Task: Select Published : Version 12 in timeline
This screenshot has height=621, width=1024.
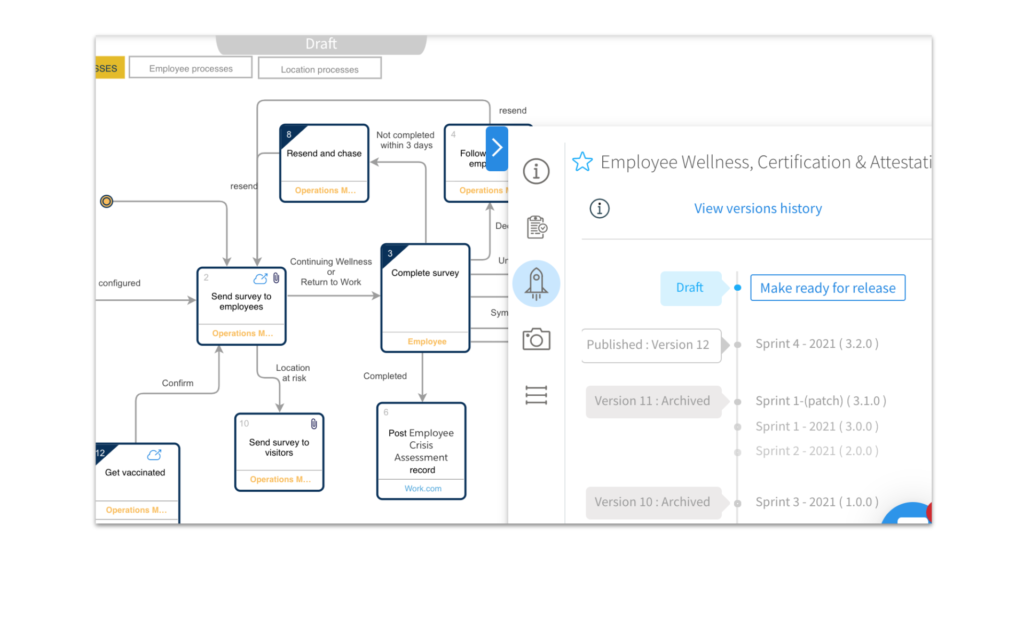Action: point(648,345)
